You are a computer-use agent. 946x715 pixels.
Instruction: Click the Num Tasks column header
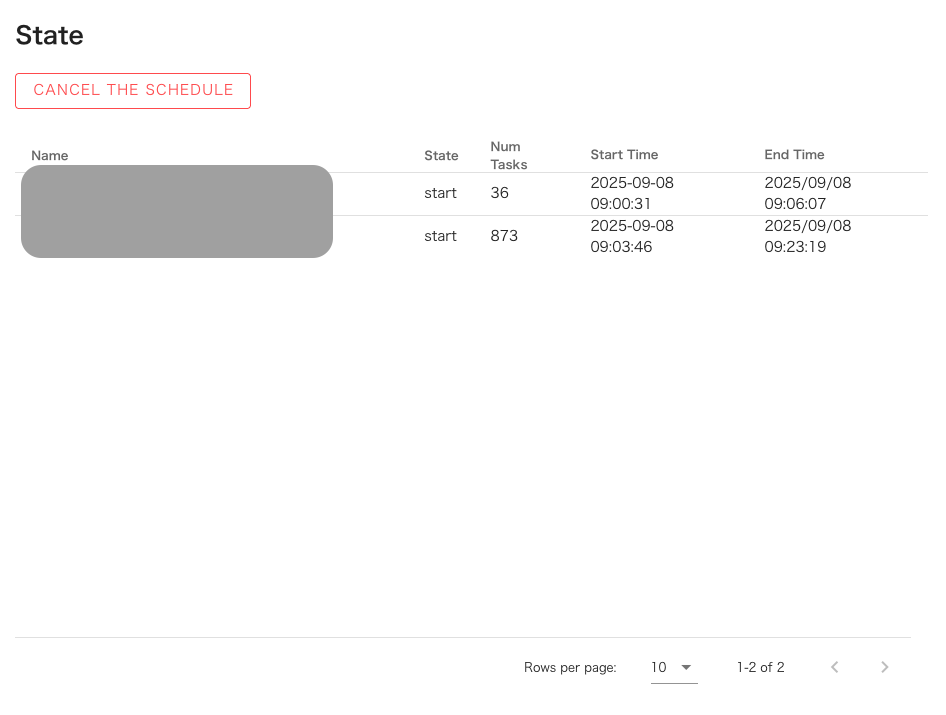coord(509,156)
